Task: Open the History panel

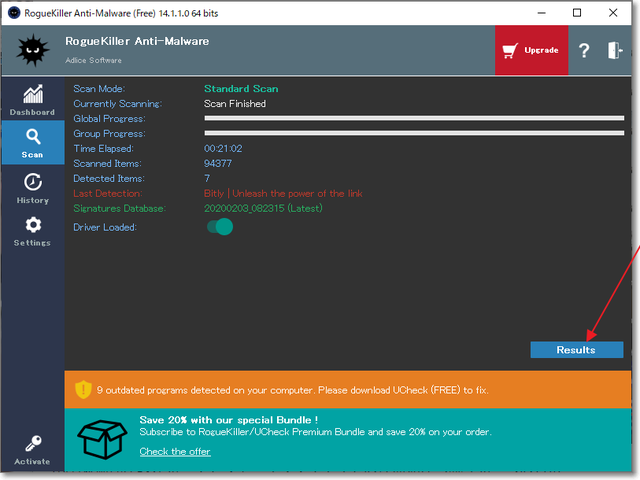Action: [x=32, y=186]
